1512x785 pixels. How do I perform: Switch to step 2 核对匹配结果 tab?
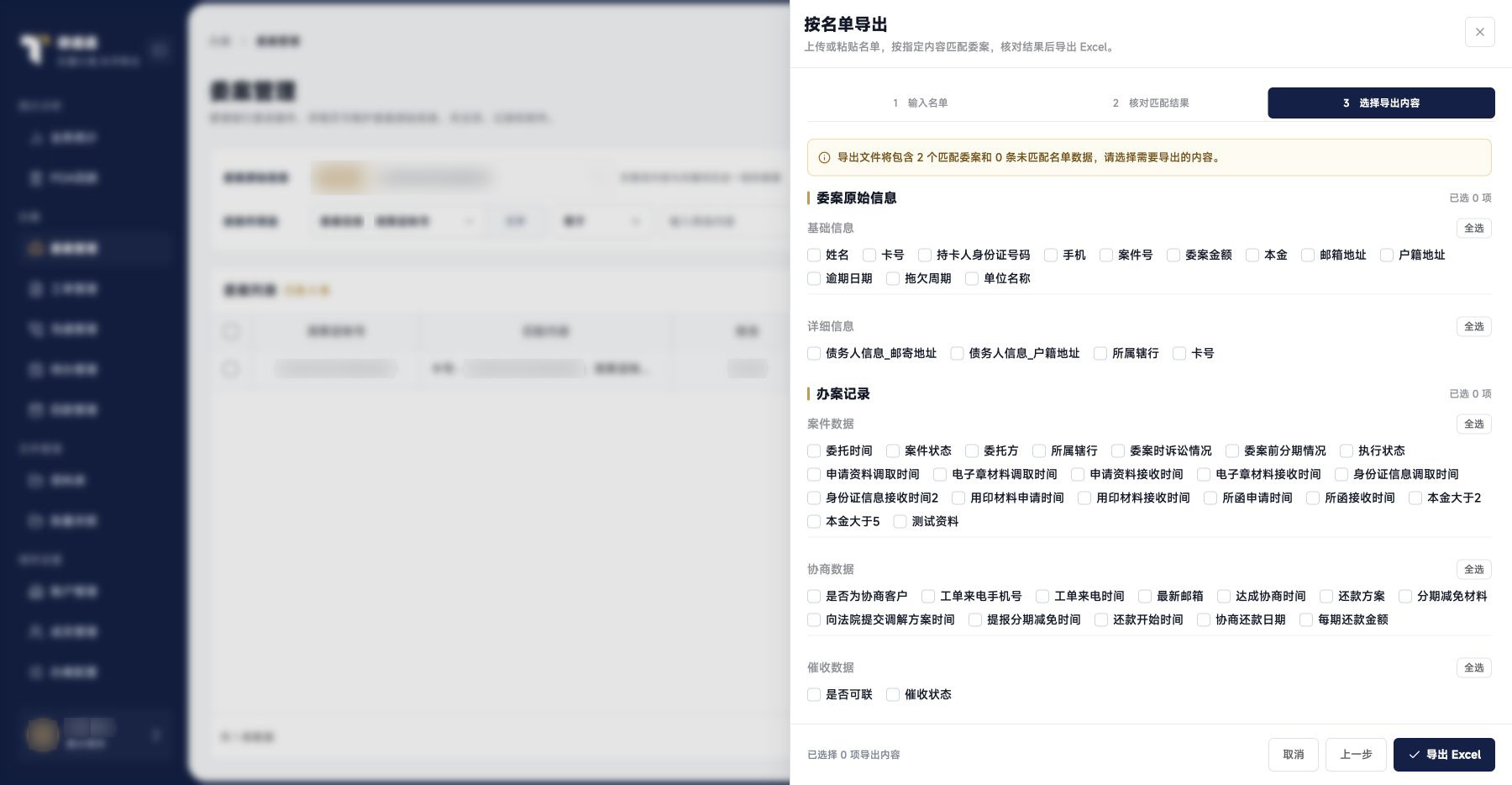click(1151, 103)
